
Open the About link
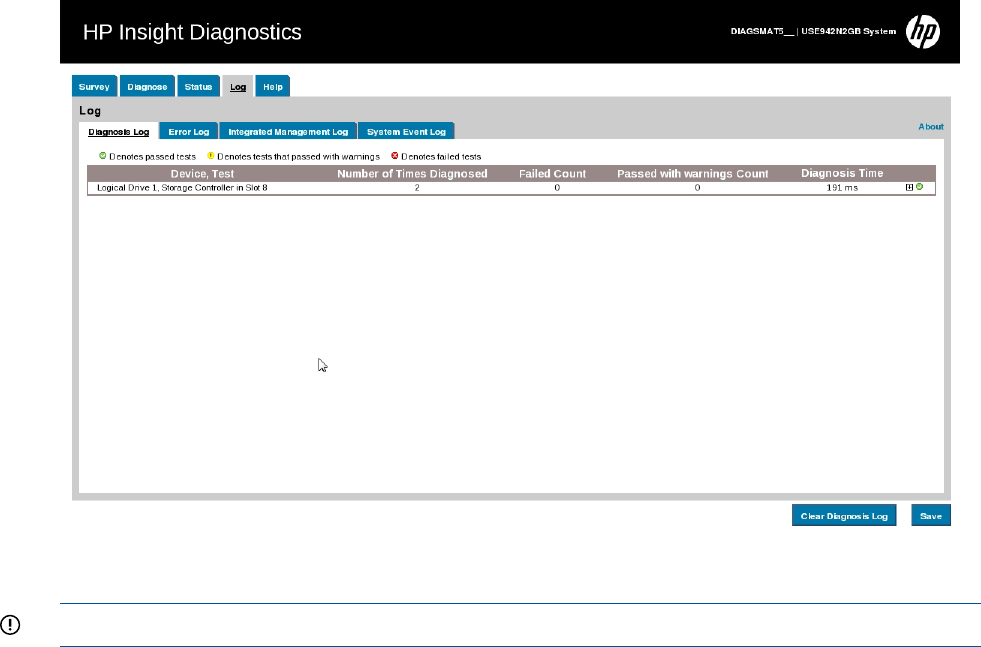930,127
